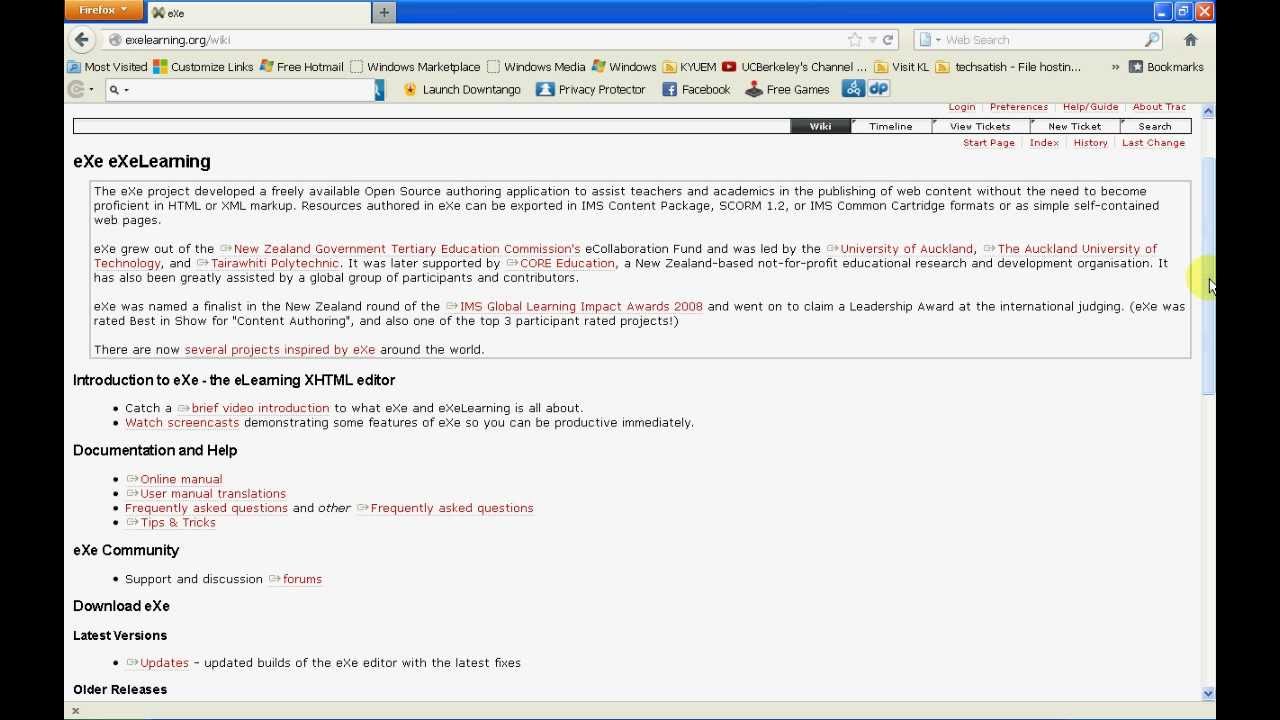The height and width of the screenshot is (720, 1280).
Task: View the page History link
Action: (1090, 143)
